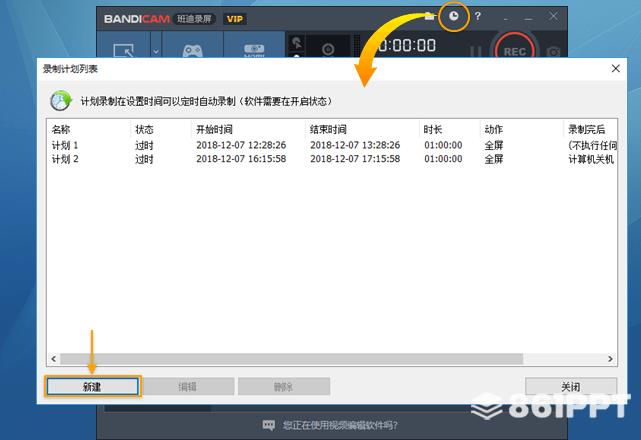Click the horizontal scrollbar left arrow

click(54, 359)
